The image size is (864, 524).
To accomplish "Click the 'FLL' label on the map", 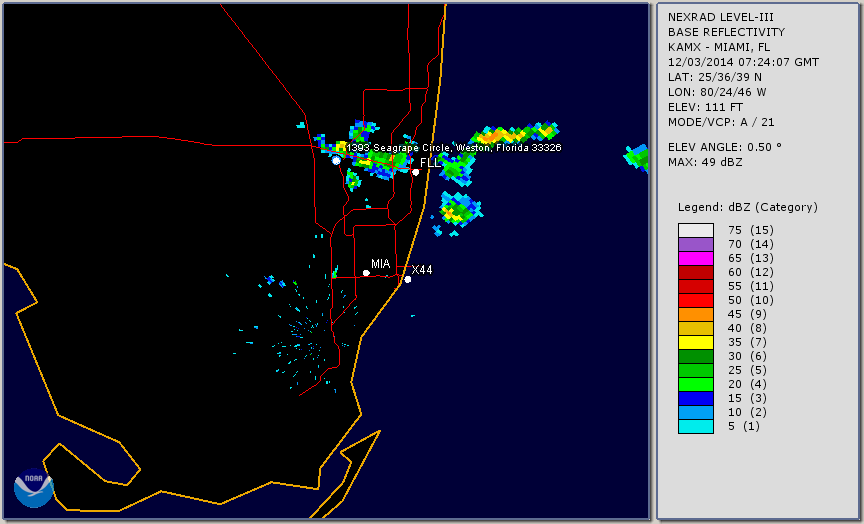I will pyautogui.click(x=430, y=163).
